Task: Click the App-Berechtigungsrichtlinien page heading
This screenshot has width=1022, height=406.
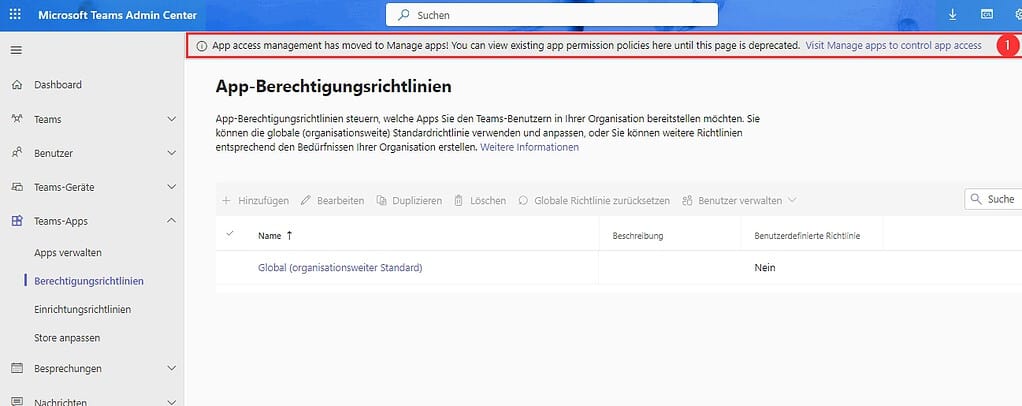Action: tap(333, 85)
